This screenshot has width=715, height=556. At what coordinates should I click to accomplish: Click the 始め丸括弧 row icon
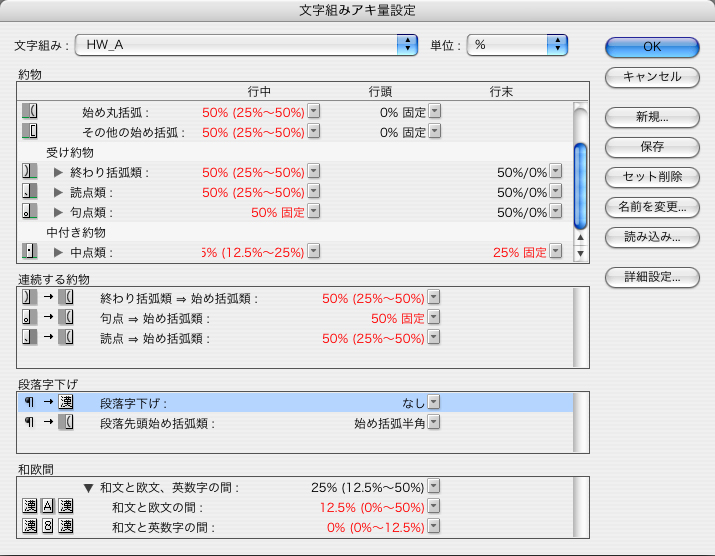[30, 111]
